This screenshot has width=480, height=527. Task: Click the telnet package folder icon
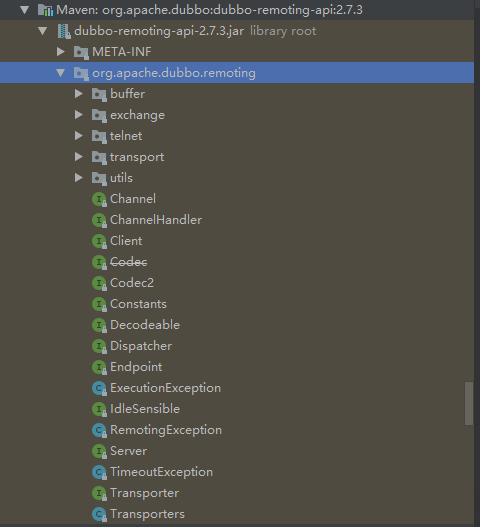99,136
